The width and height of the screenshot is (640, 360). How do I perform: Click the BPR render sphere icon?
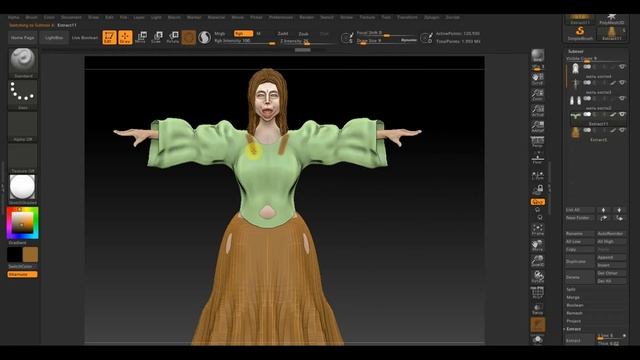[538, 56]
